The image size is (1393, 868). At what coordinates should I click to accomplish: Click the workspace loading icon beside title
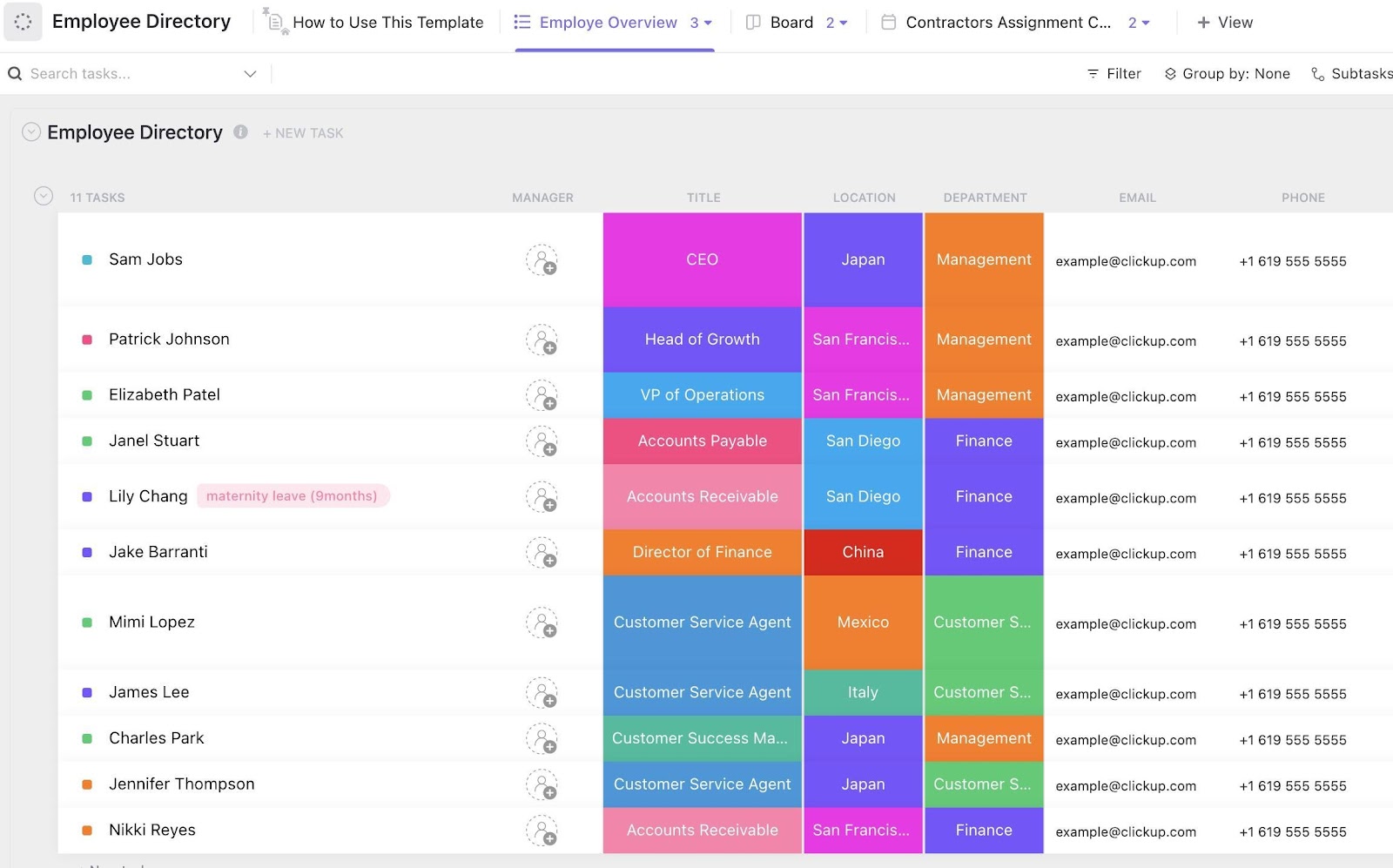[24, 22]
